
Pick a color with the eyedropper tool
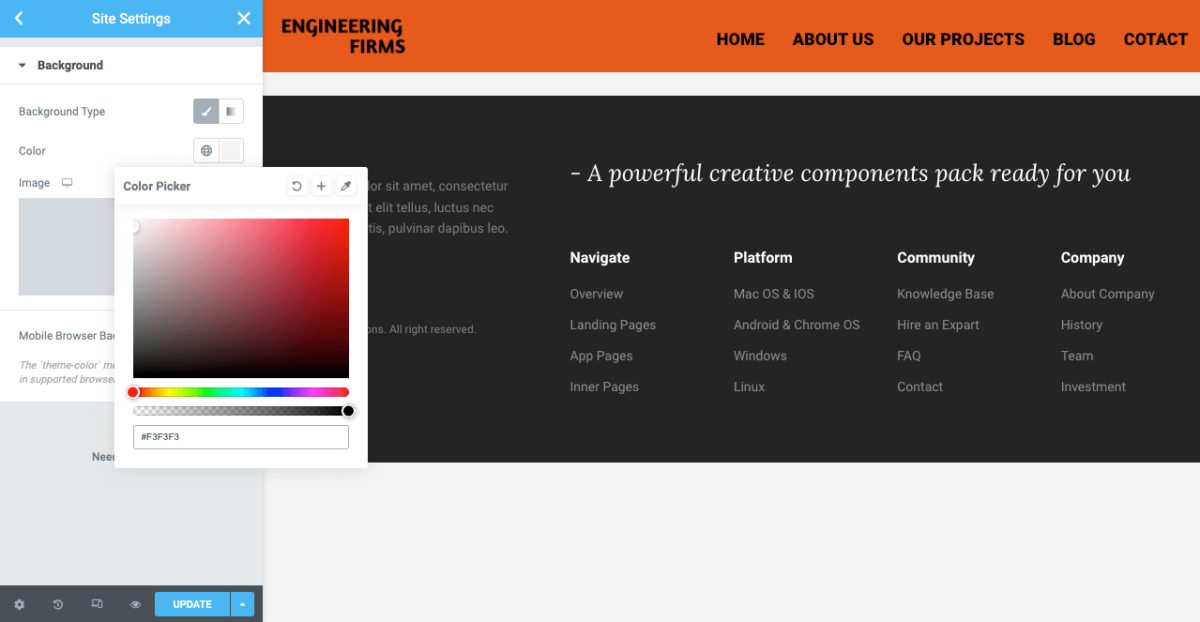[346, 186]
